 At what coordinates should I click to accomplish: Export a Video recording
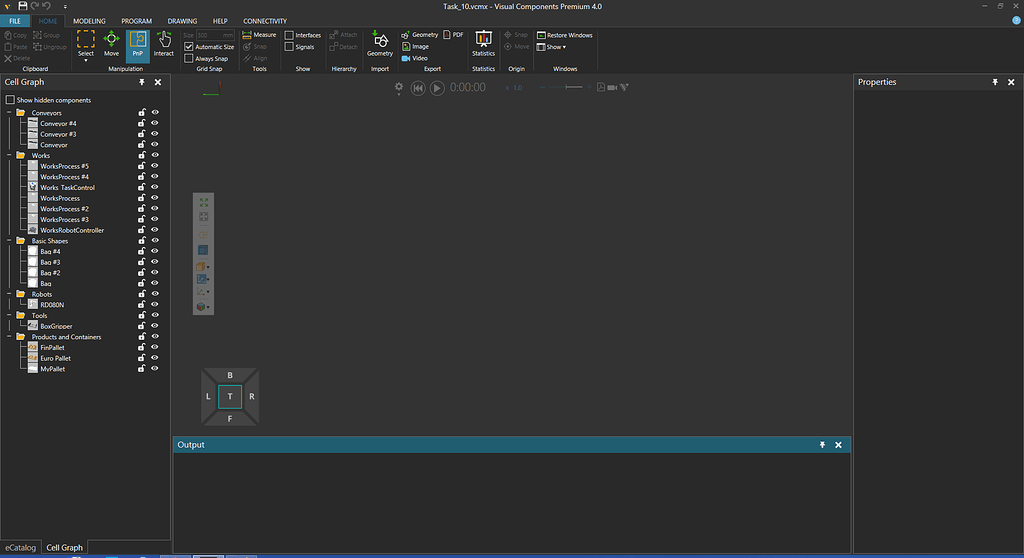coord(415,58)
